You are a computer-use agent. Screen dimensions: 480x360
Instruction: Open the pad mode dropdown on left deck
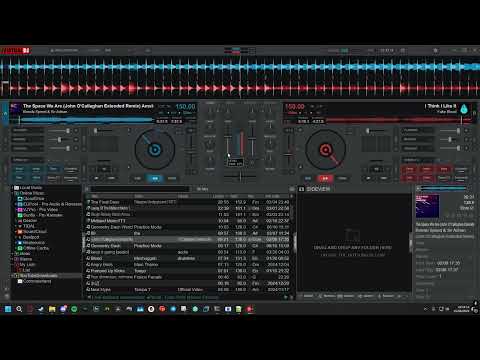(28, 160)
